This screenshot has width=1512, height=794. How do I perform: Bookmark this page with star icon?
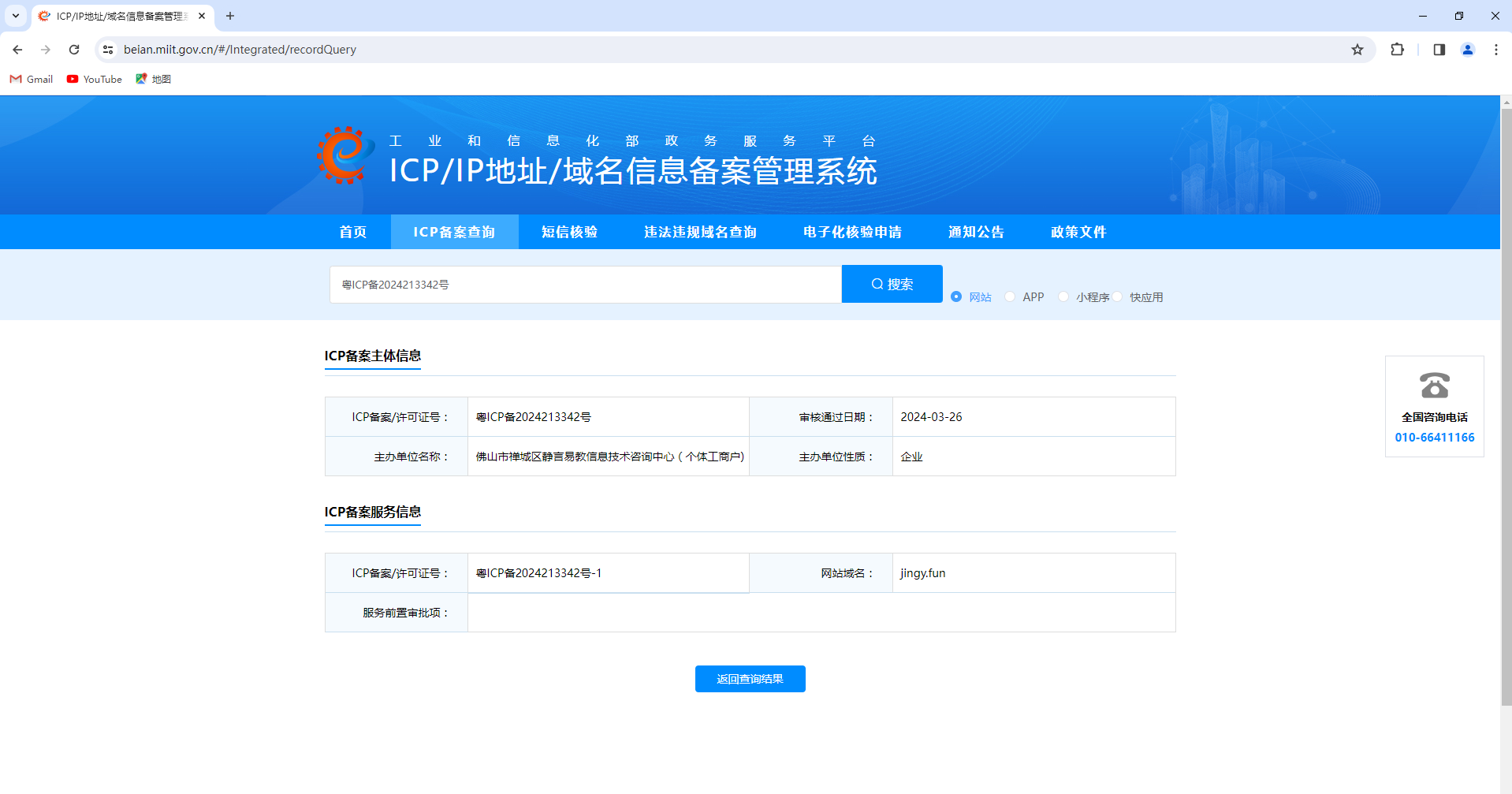tap(1357, 50)
